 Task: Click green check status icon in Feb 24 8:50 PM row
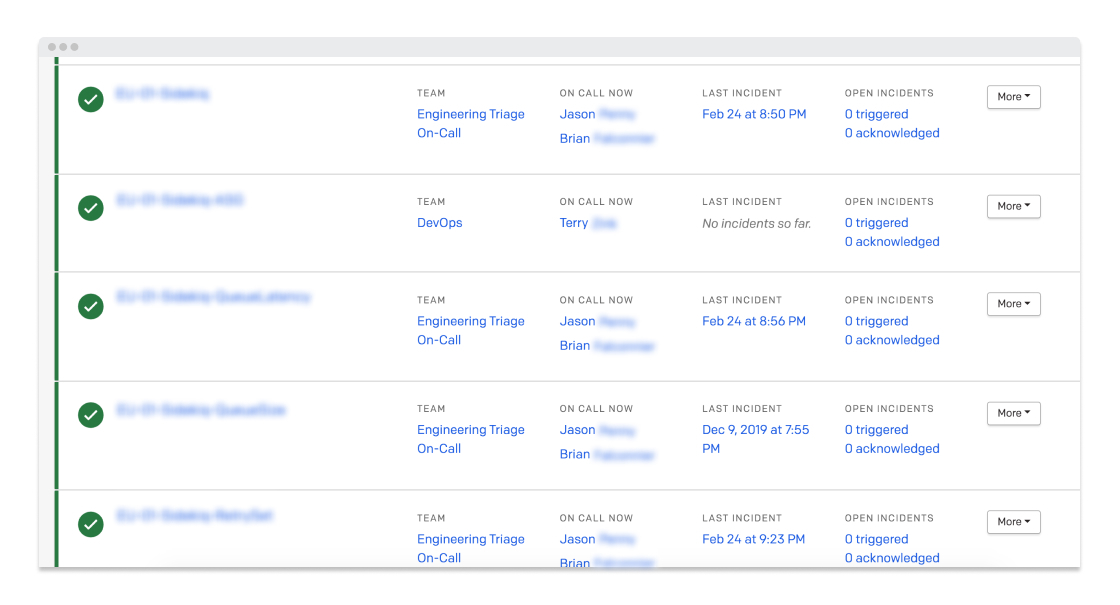click(x=91, y=99)
